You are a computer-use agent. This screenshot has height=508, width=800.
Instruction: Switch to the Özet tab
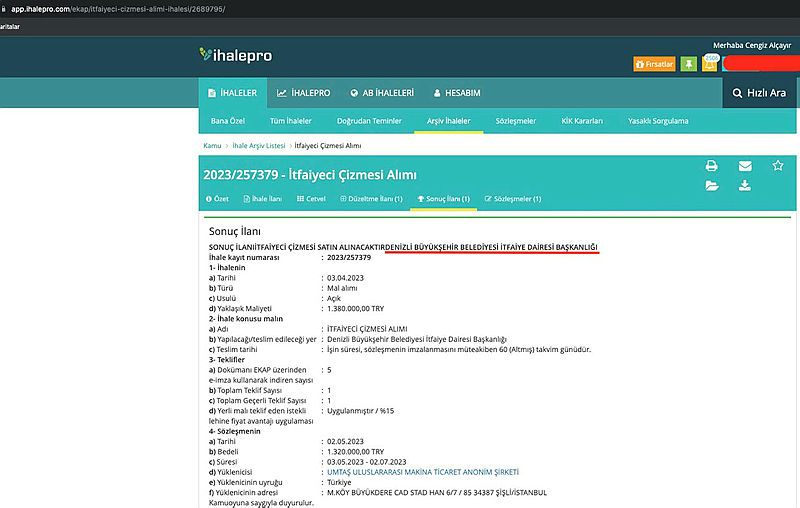point(217,199)
